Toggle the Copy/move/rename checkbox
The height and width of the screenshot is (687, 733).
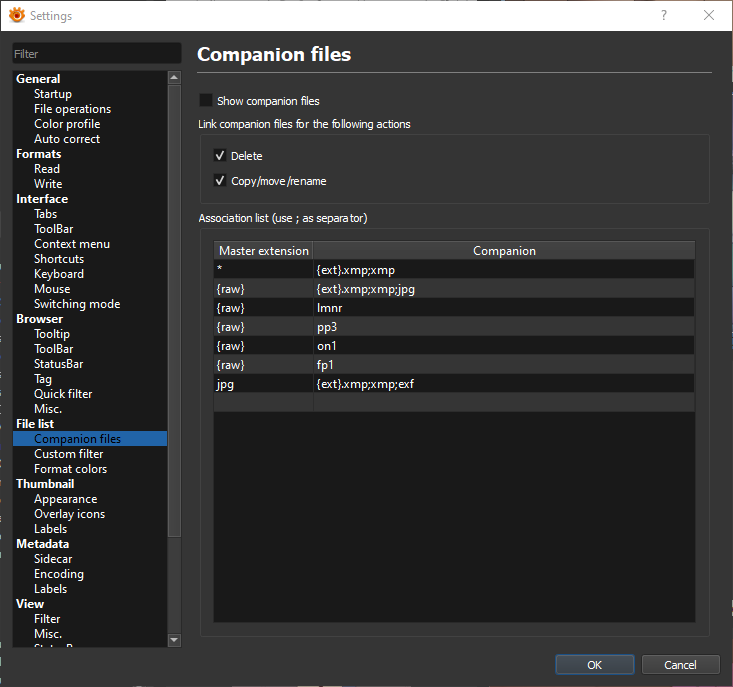[x=220, y=181]
